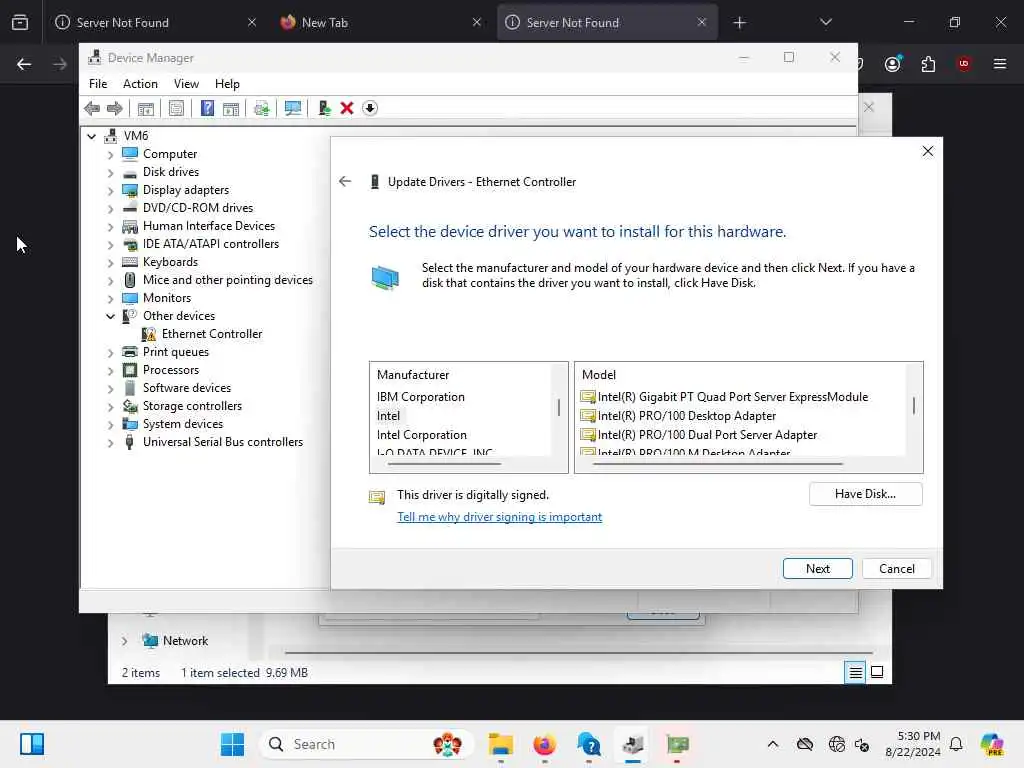This screenshot has height=768, width=1024.
Task: Expand the Disk drives node
Action: tap(110, 173)
